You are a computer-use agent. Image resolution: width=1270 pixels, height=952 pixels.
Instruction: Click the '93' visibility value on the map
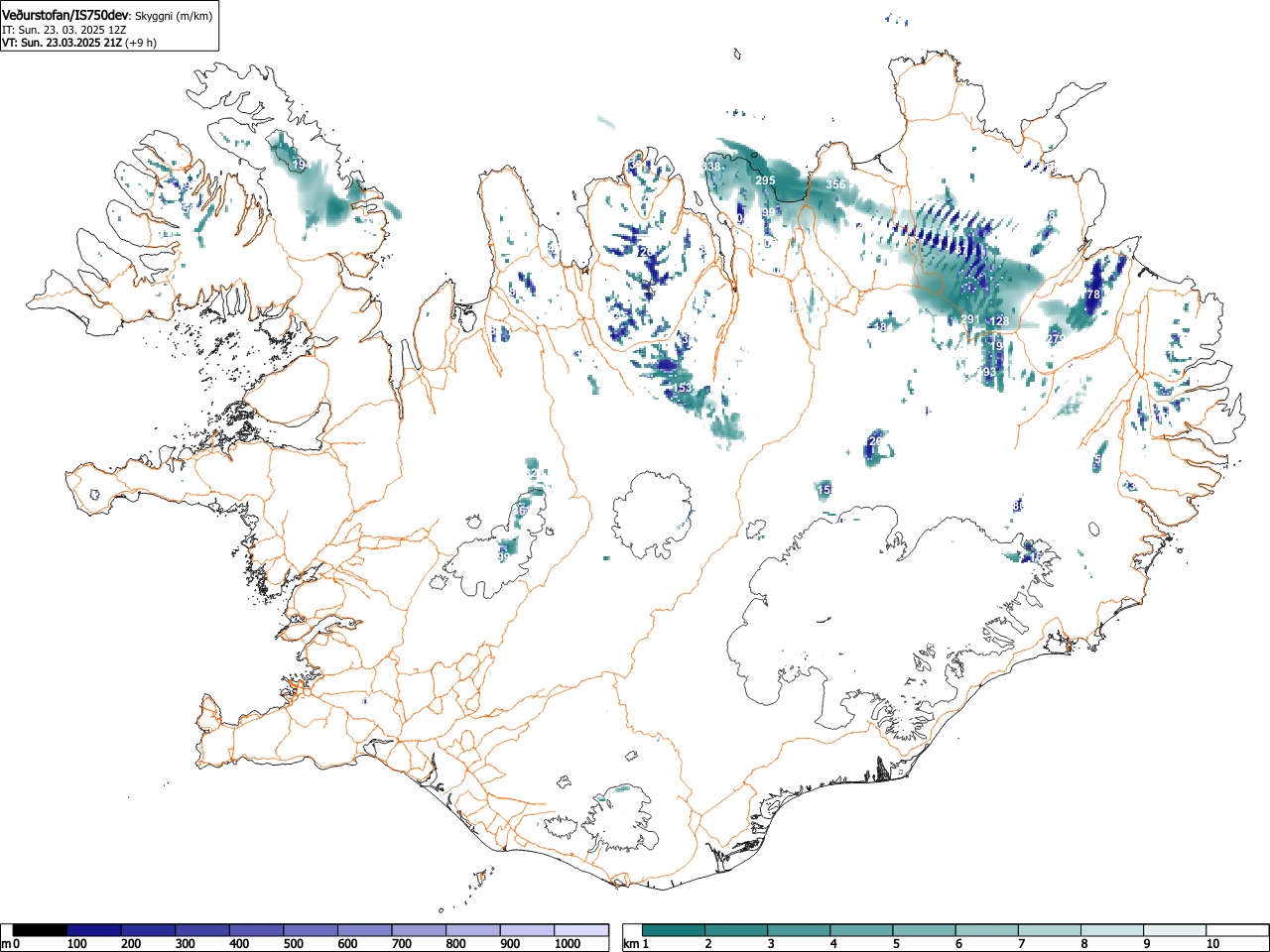(x=989, y=372)
